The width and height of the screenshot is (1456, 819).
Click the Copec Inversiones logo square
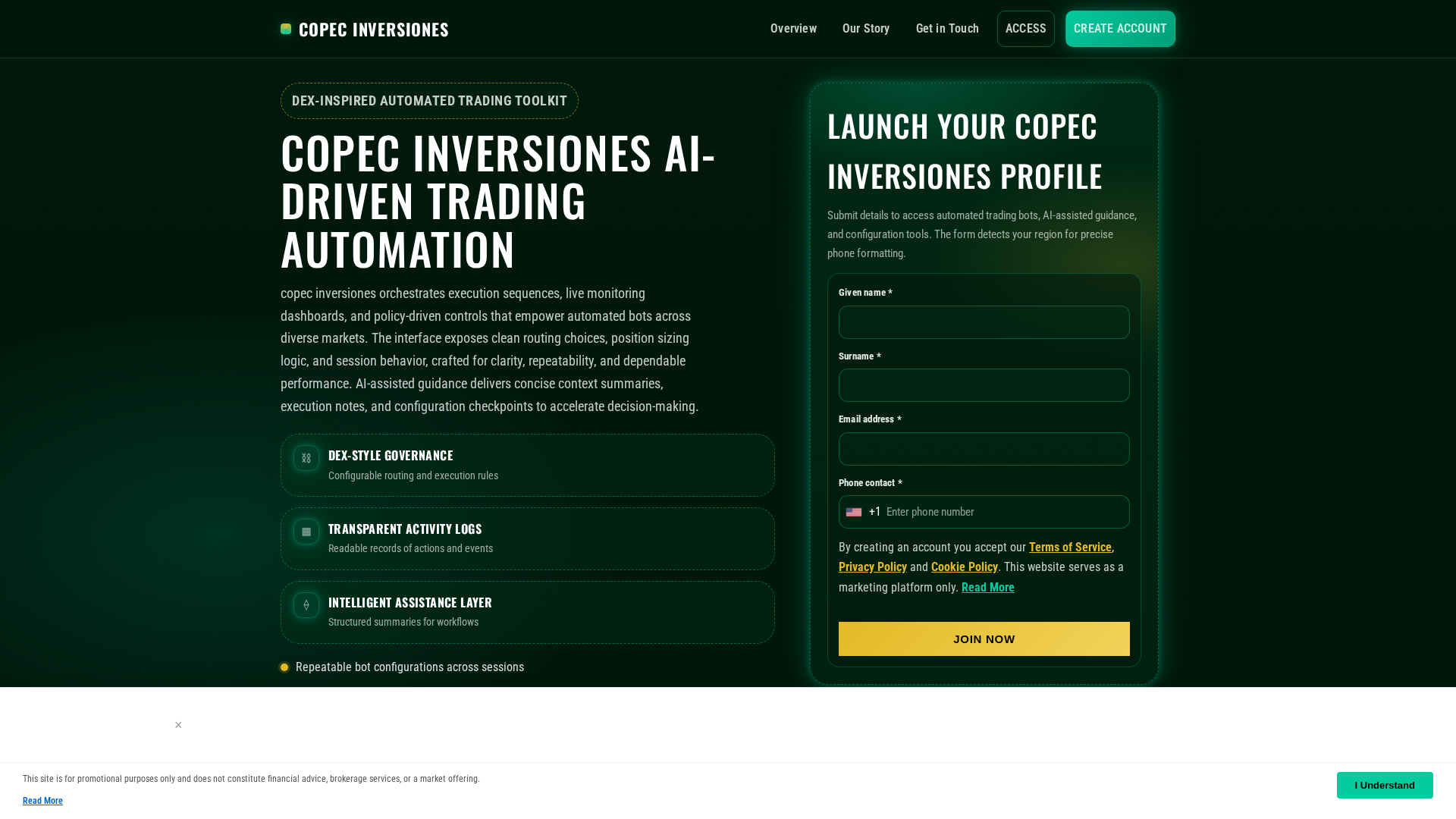tap(286, 29)
